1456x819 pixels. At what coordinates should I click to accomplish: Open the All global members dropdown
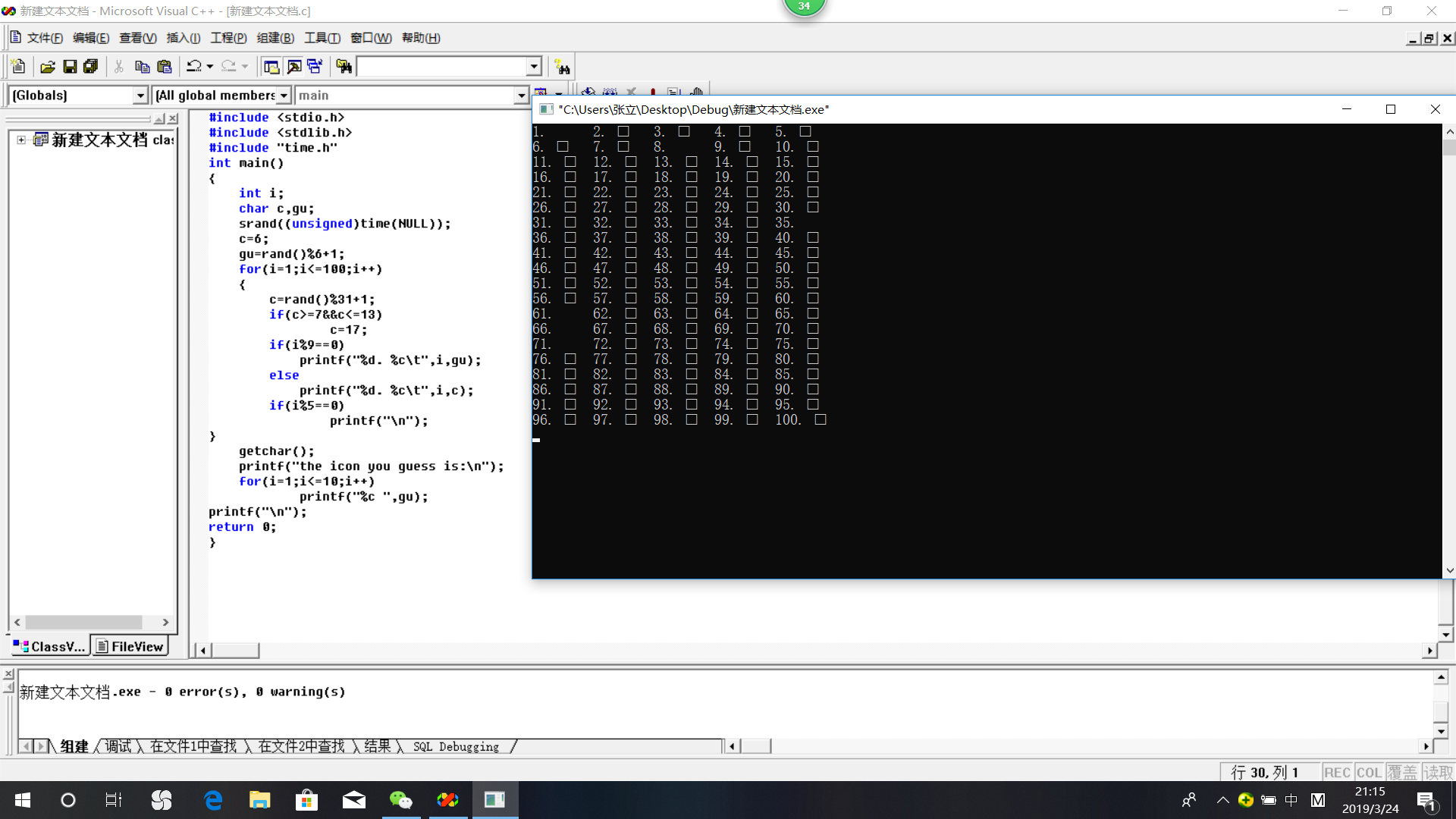point(284,96)
